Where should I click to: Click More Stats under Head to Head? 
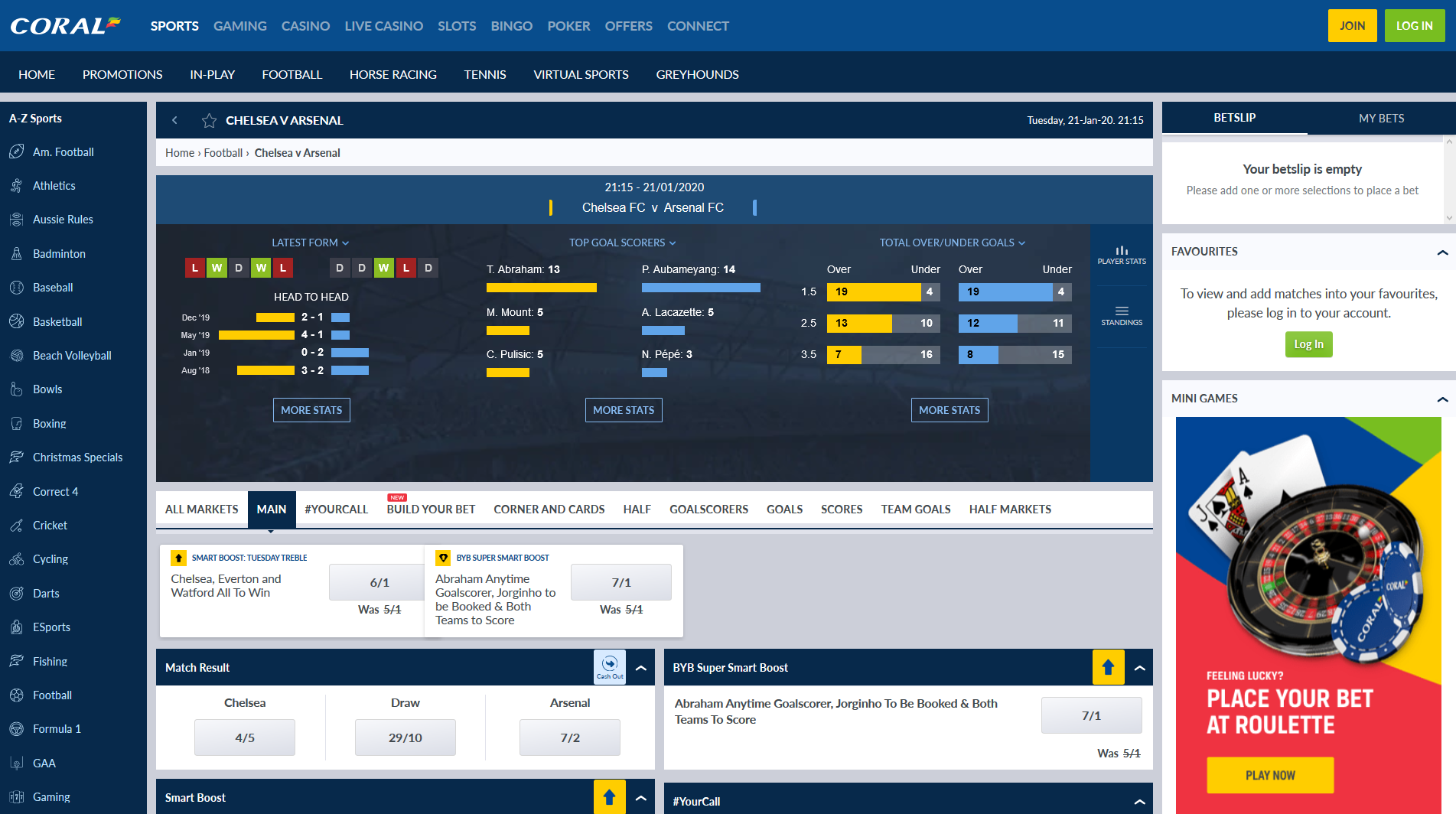[311, 410]
